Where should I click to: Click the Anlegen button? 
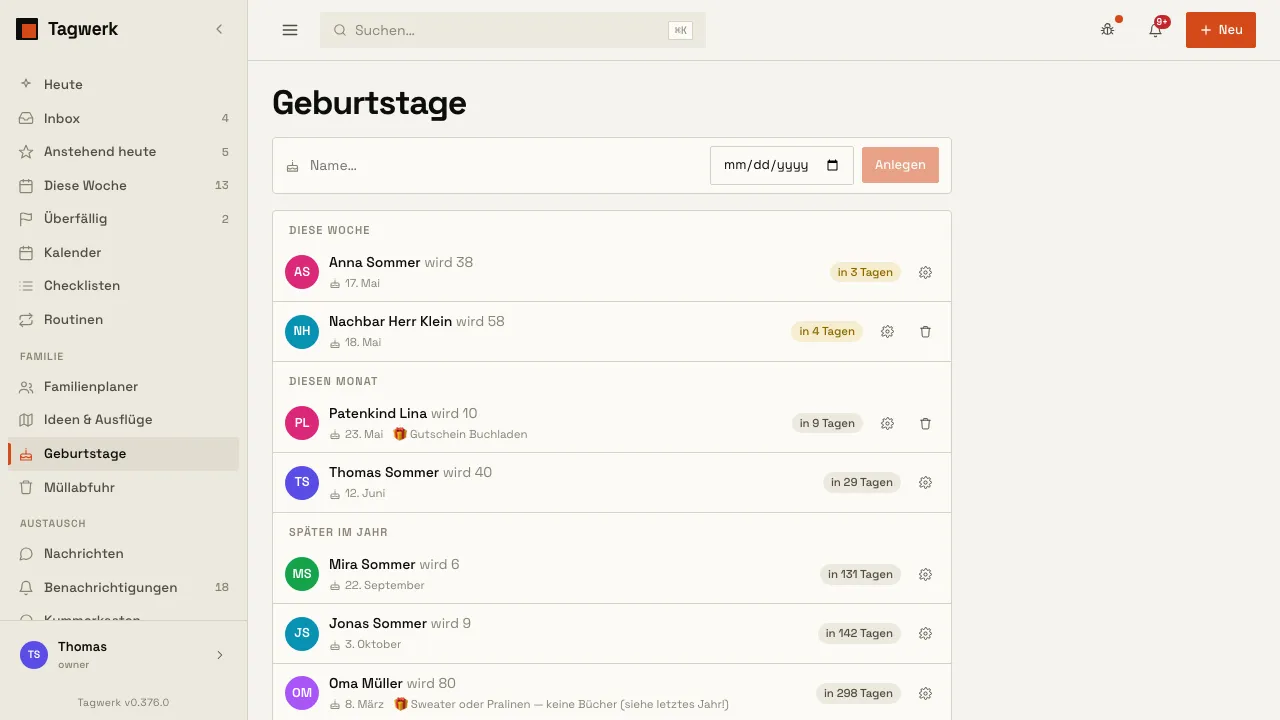(x=900, y=165)
